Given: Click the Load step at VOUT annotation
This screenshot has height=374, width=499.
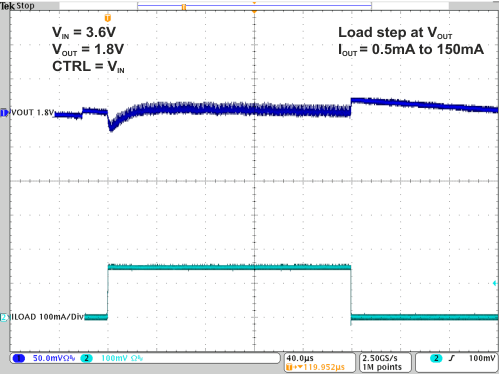Looking at the screenshot, I should 395,33.
